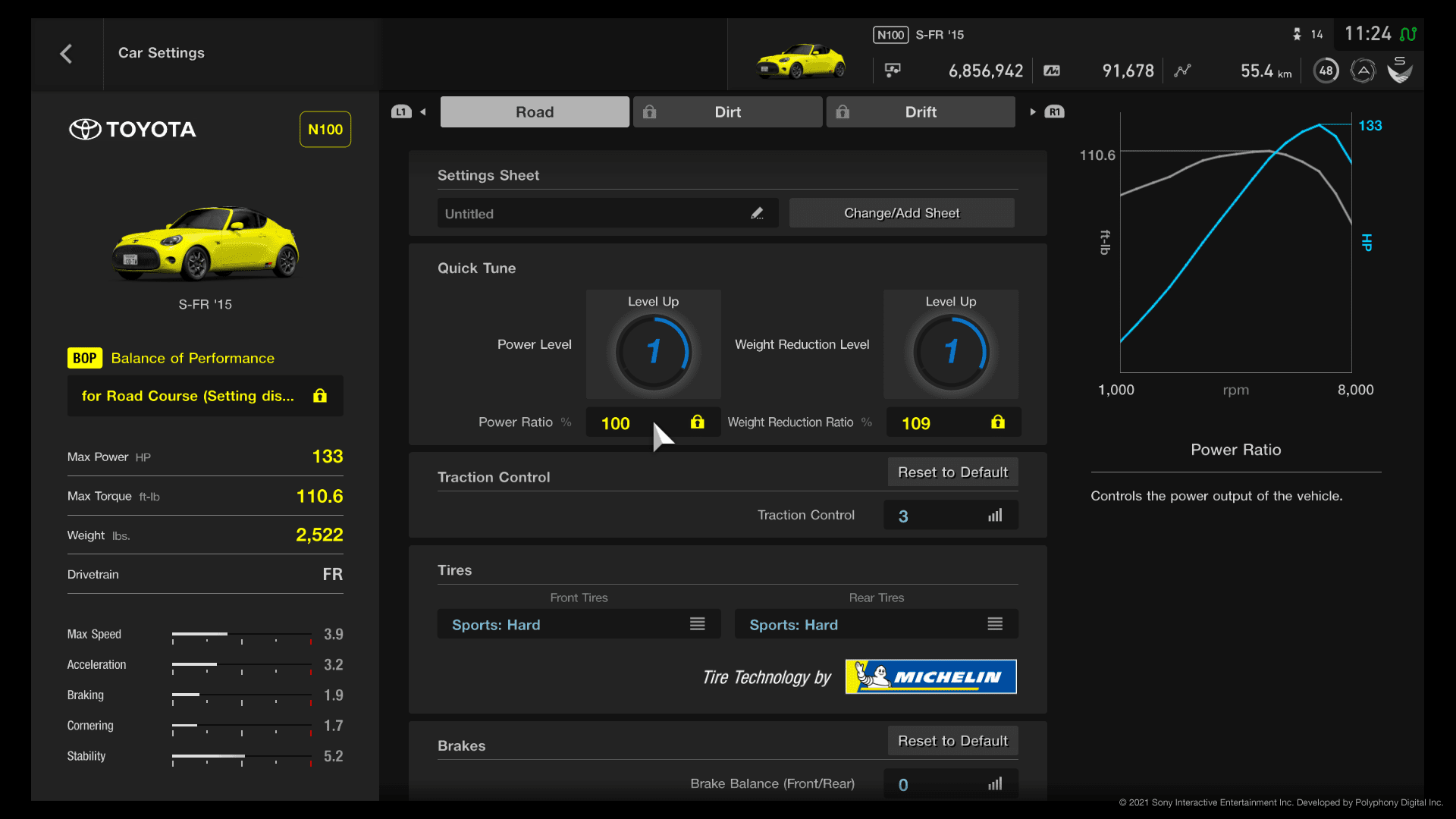Select the Road tab
Image resolution: width=1456 pixels, height=819 pixels.
click(535, 111)
